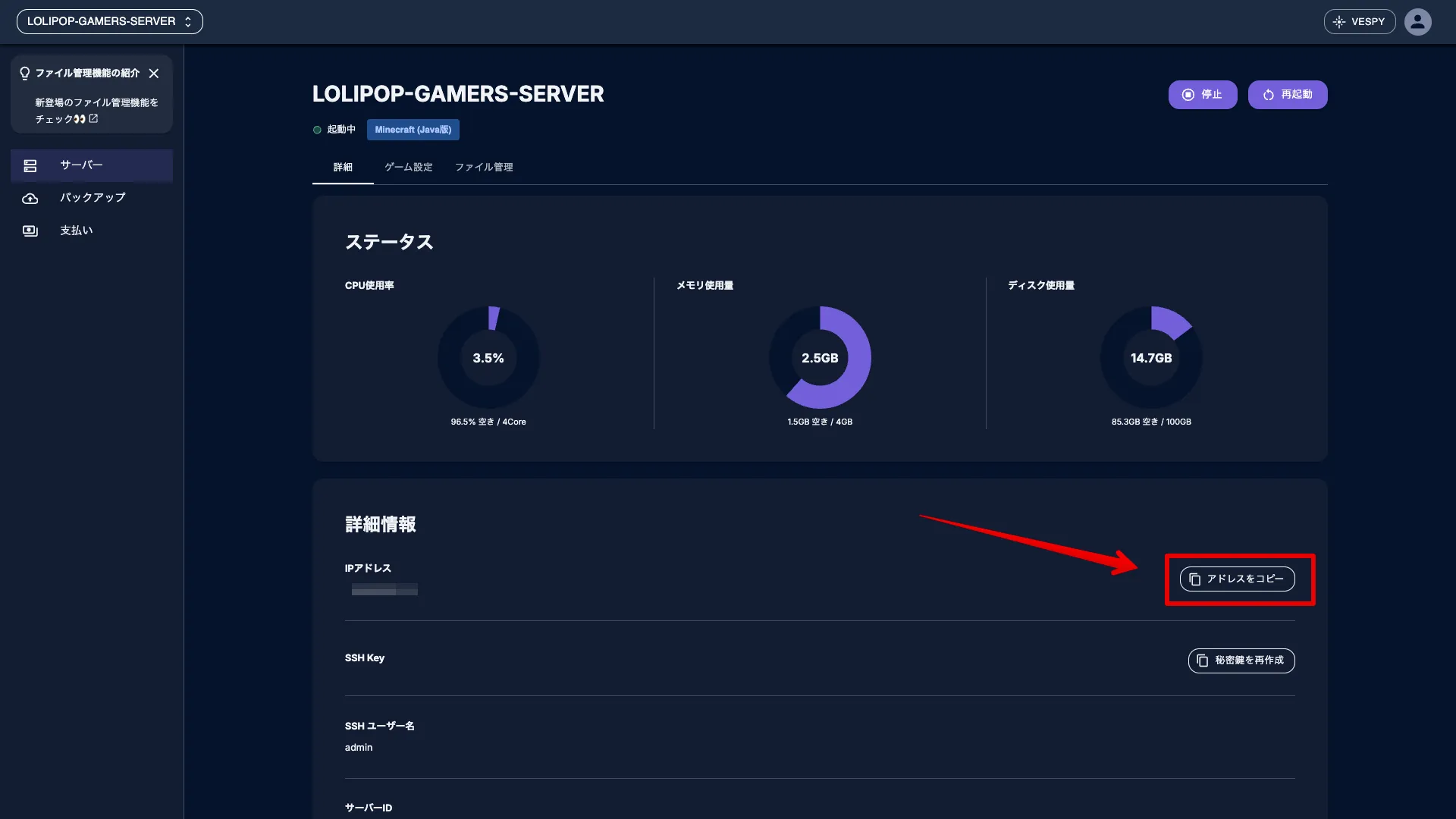The width and height of the screenshot is (1456, 819).
Task: Open the user avatar icon top right
Action: coord(1418,21)
